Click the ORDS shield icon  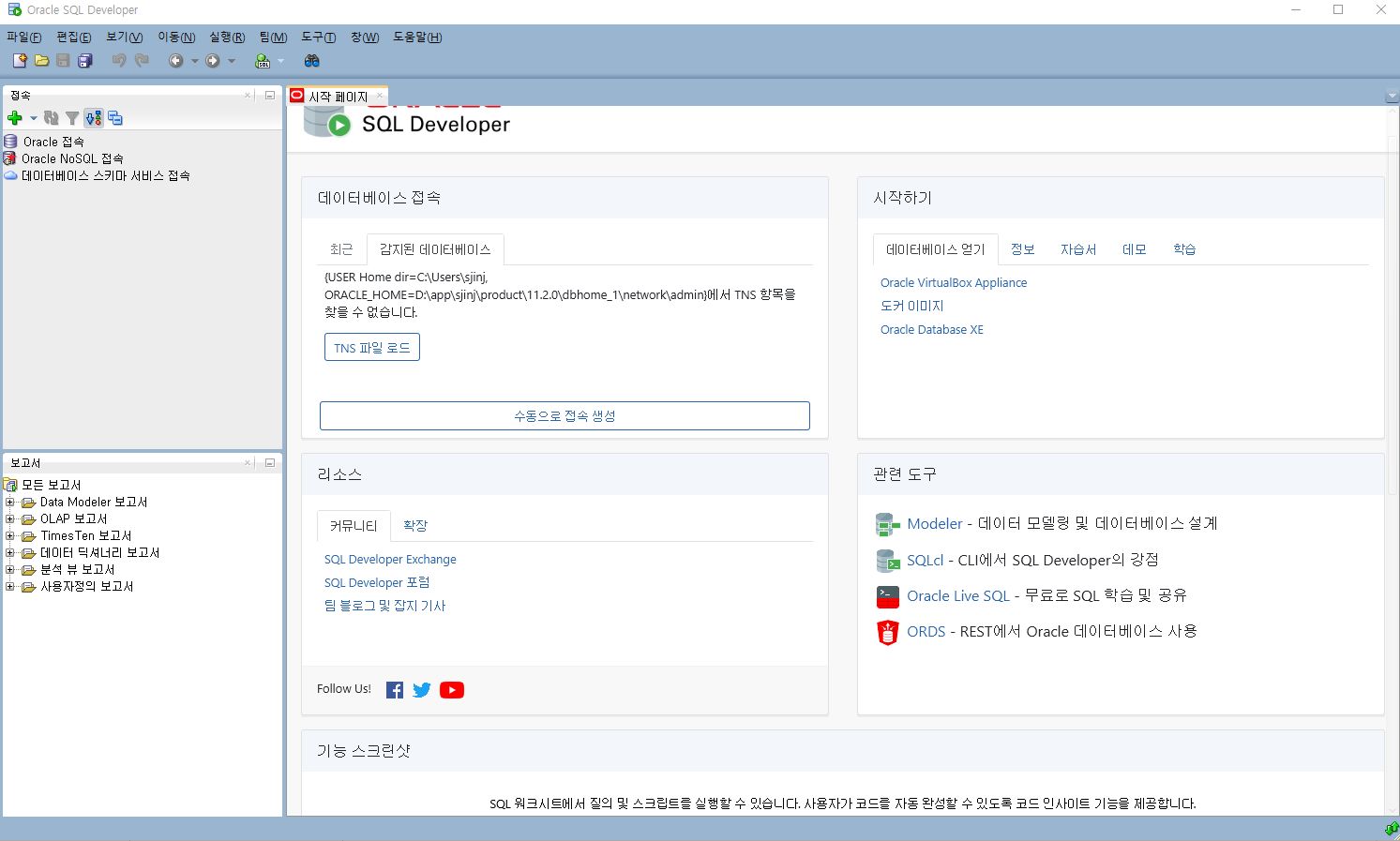pos(887,632)
